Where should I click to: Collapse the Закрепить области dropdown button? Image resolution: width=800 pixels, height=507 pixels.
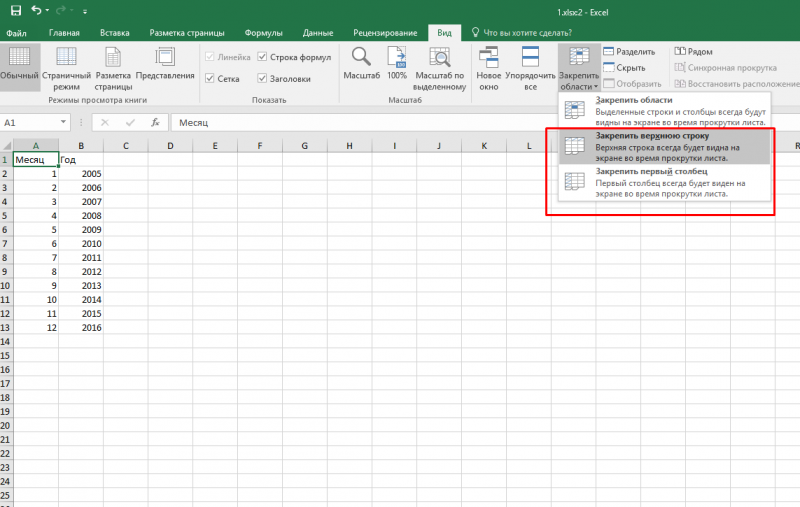pos(579,68)
